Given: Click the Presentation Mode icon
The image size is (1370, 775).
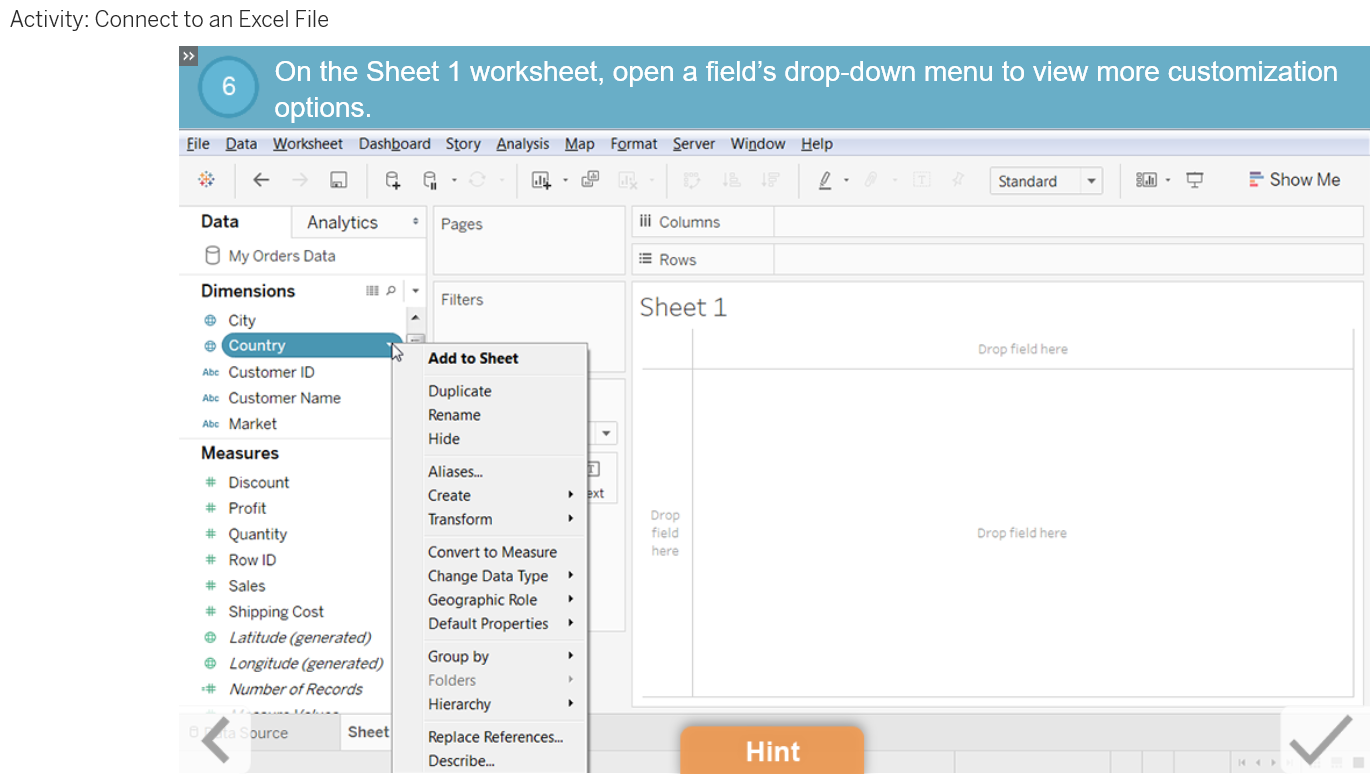Looking at the screenshot, I should 1195,180.
